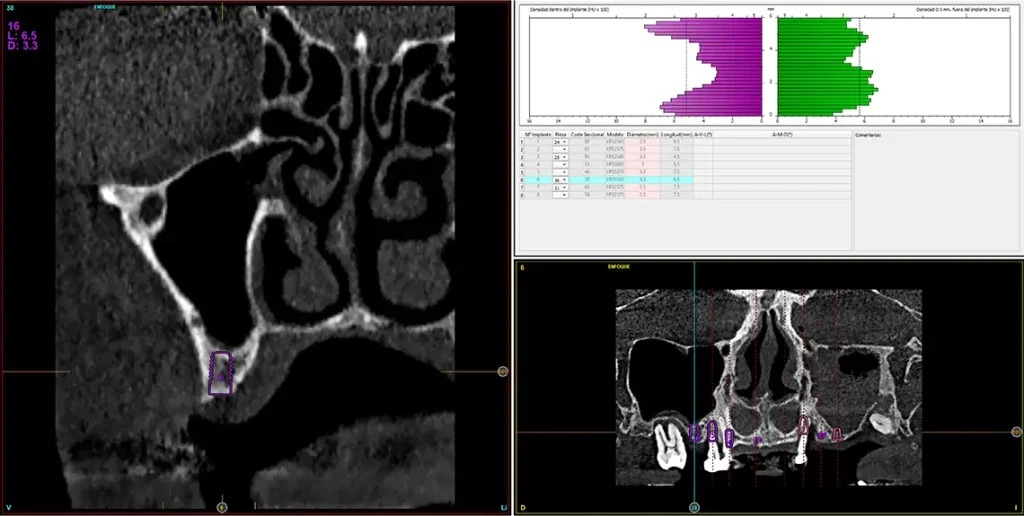Click the slice handle on the cross-section's right edge
The width and height of the screenshot is (1024, 516).
503,371
